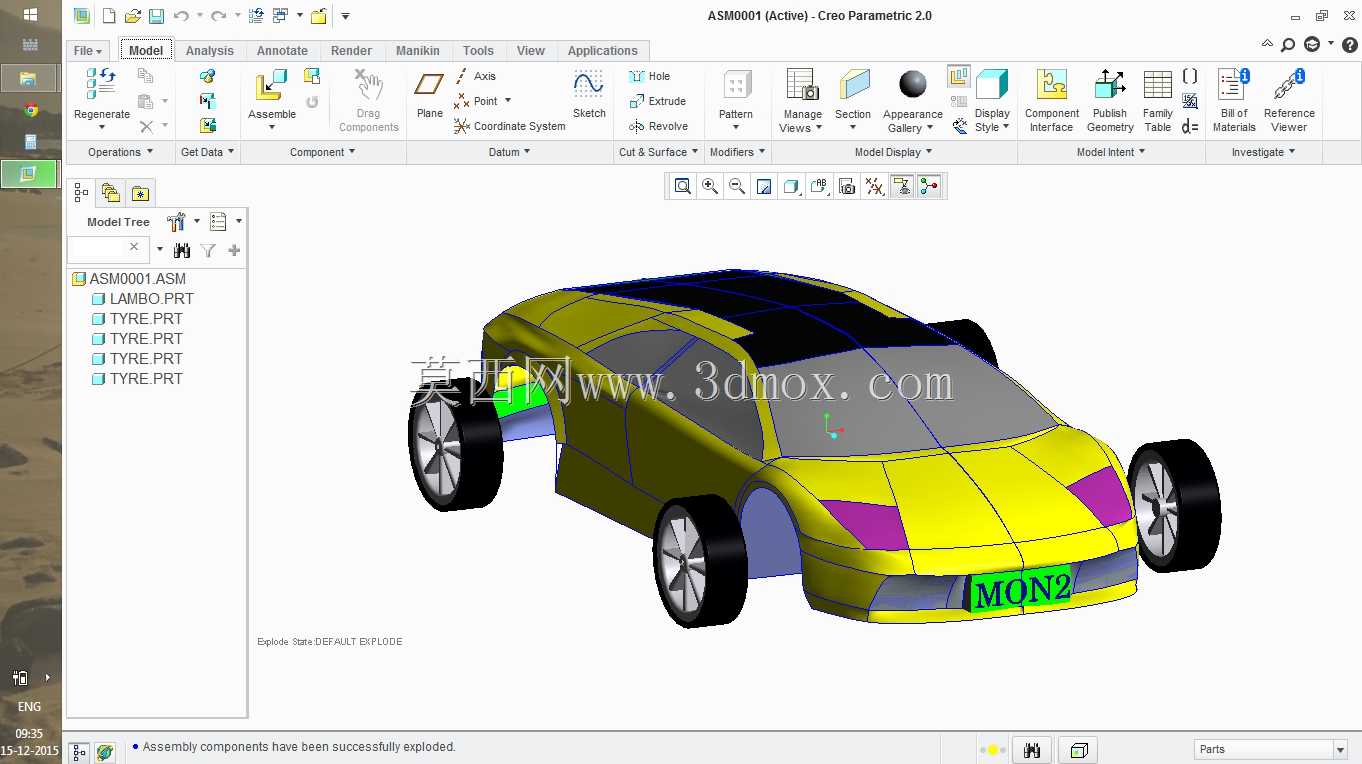The width and height of the screenshot is (1362, 764).
Task: Expand the Get Data group
Action: pos(207,152)
